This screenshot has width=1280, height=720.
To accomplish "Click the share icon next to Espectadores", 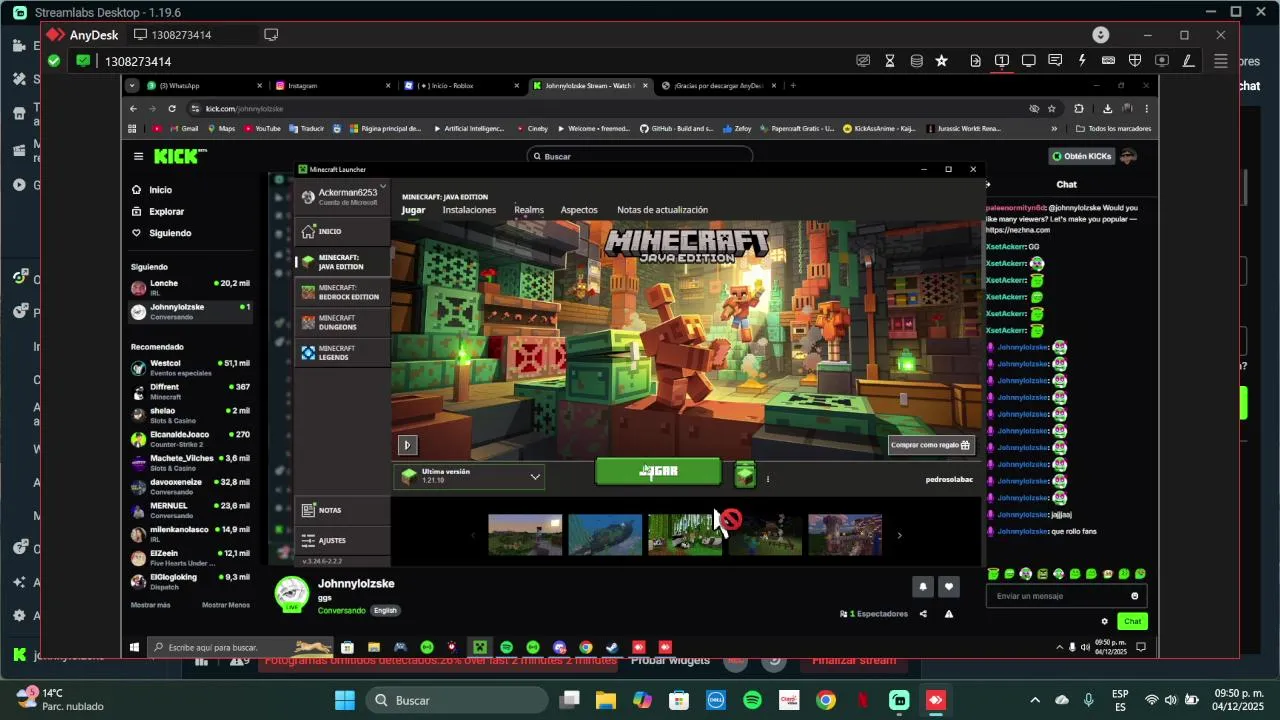I will point(923,614).
